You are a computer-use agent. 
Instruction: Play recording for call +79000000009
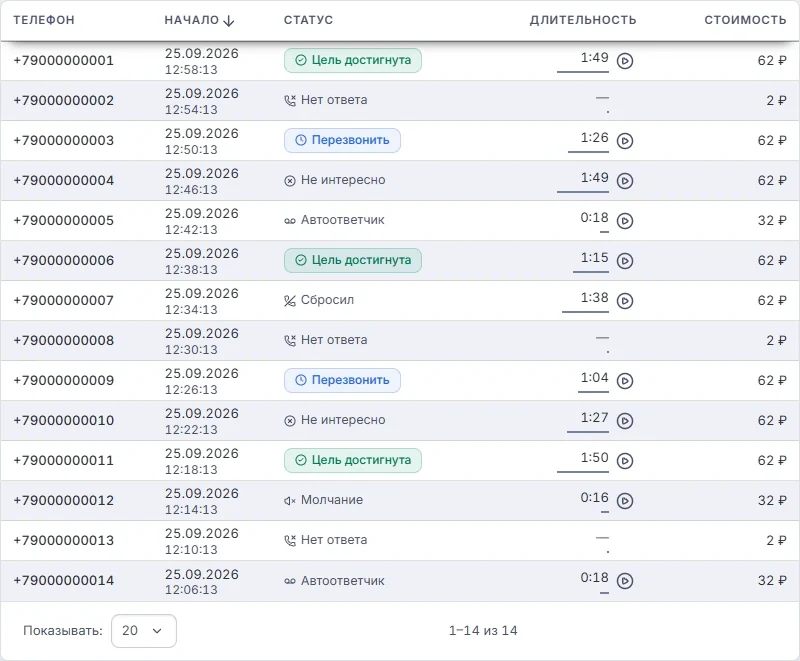click(x=625, y=381)
